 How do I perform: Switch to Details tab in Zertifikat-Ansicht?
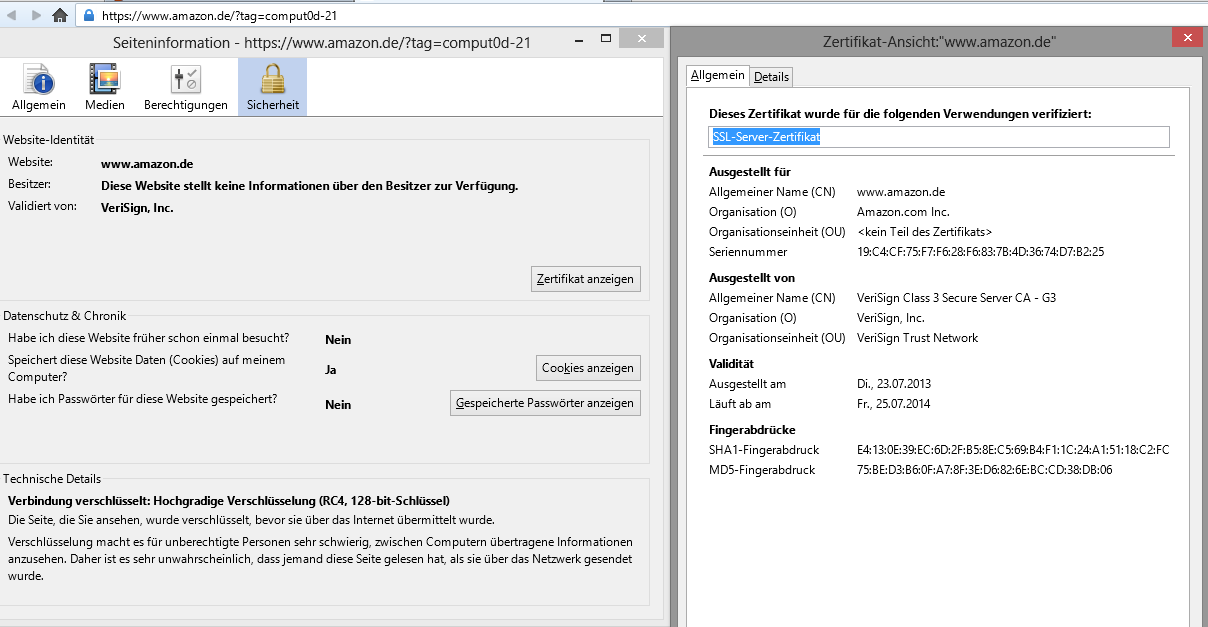[x=771, y=76]
